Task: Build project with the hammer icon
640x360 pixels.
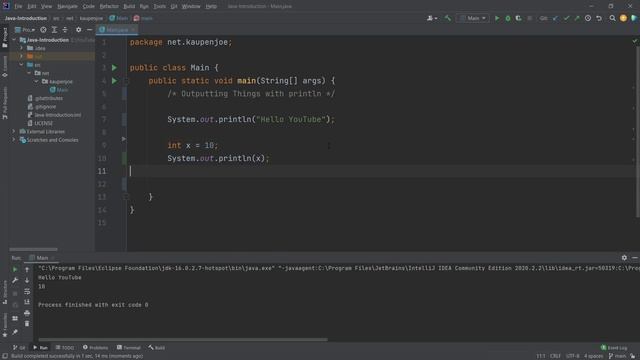Action: (448, 18)
